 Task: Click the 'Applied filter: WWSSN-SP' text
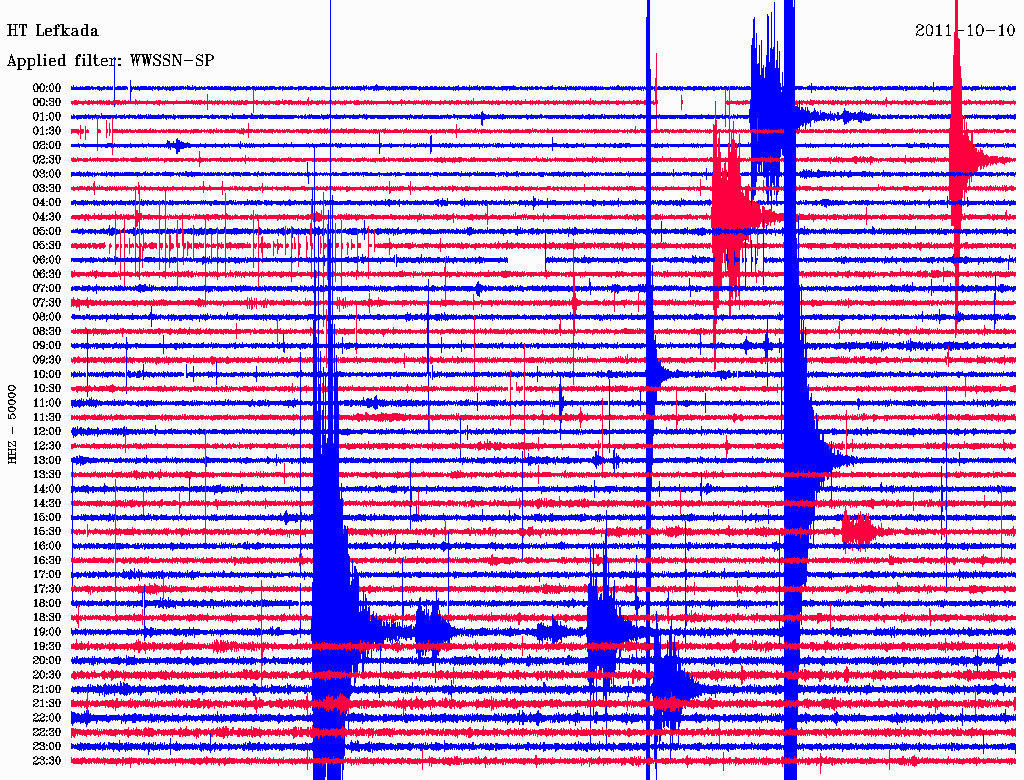110,61
